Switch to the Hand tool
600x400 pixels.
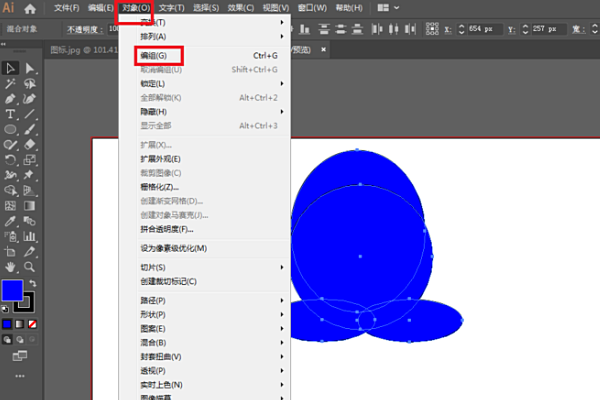click(x=10, y=267)
